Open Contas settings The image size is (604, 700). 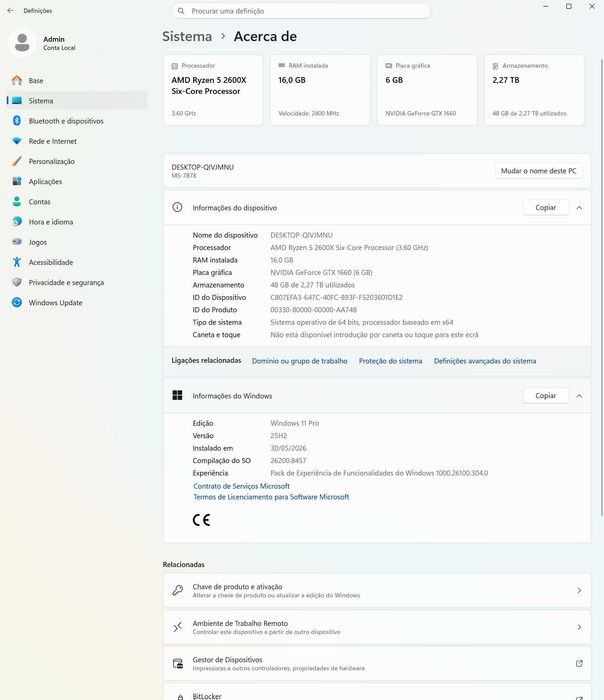coord(77,201)
